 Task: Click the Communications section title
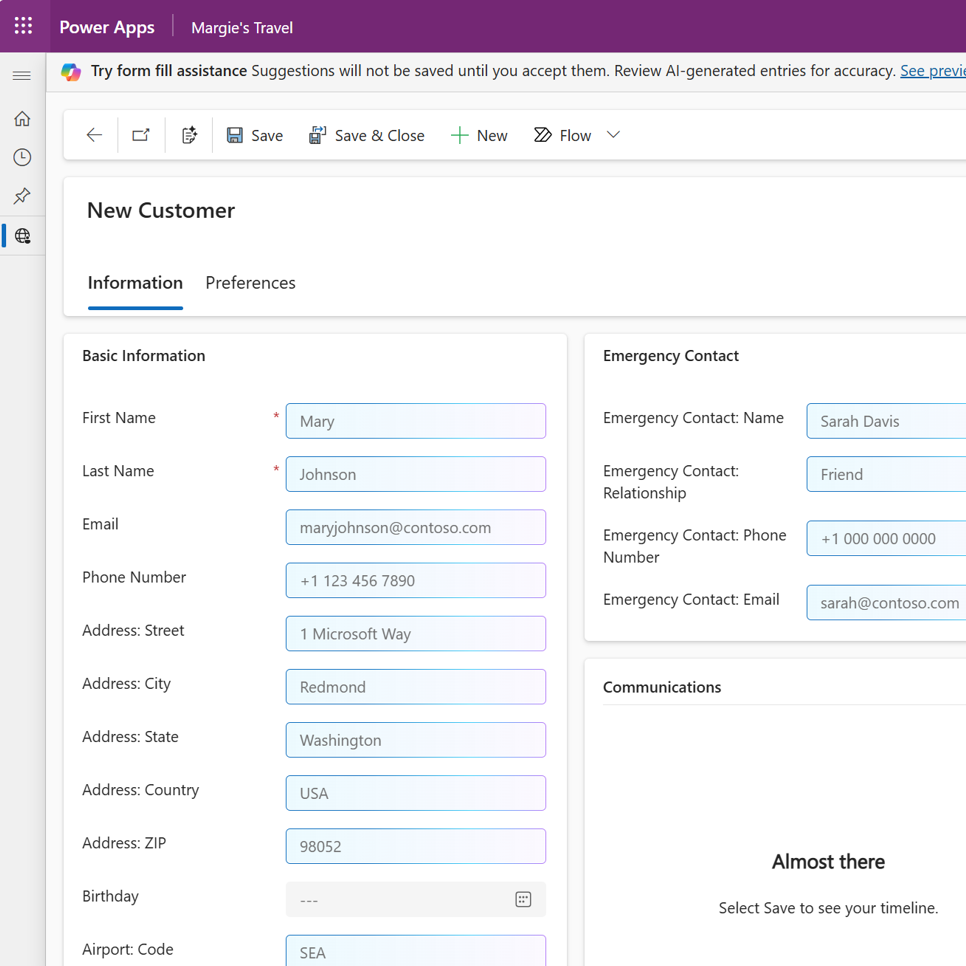(662, 688)
